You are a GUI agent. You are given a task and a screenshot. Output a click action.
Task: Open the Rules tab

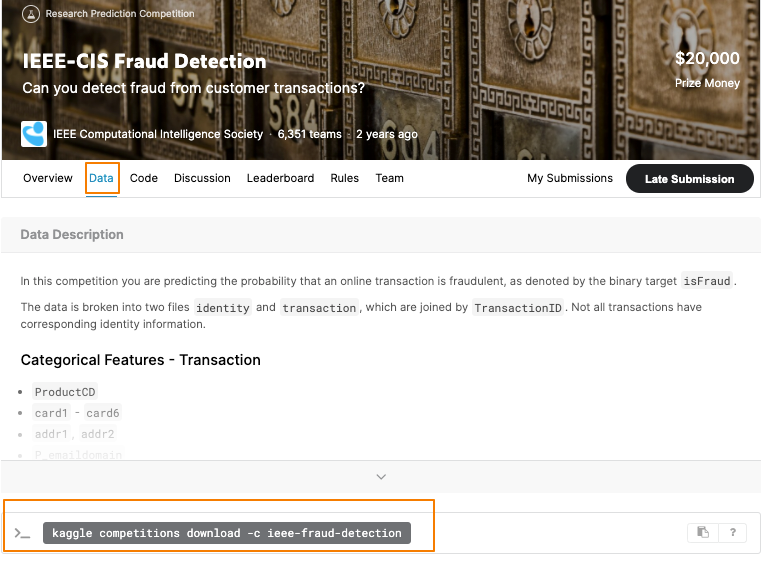coord(344,178)
